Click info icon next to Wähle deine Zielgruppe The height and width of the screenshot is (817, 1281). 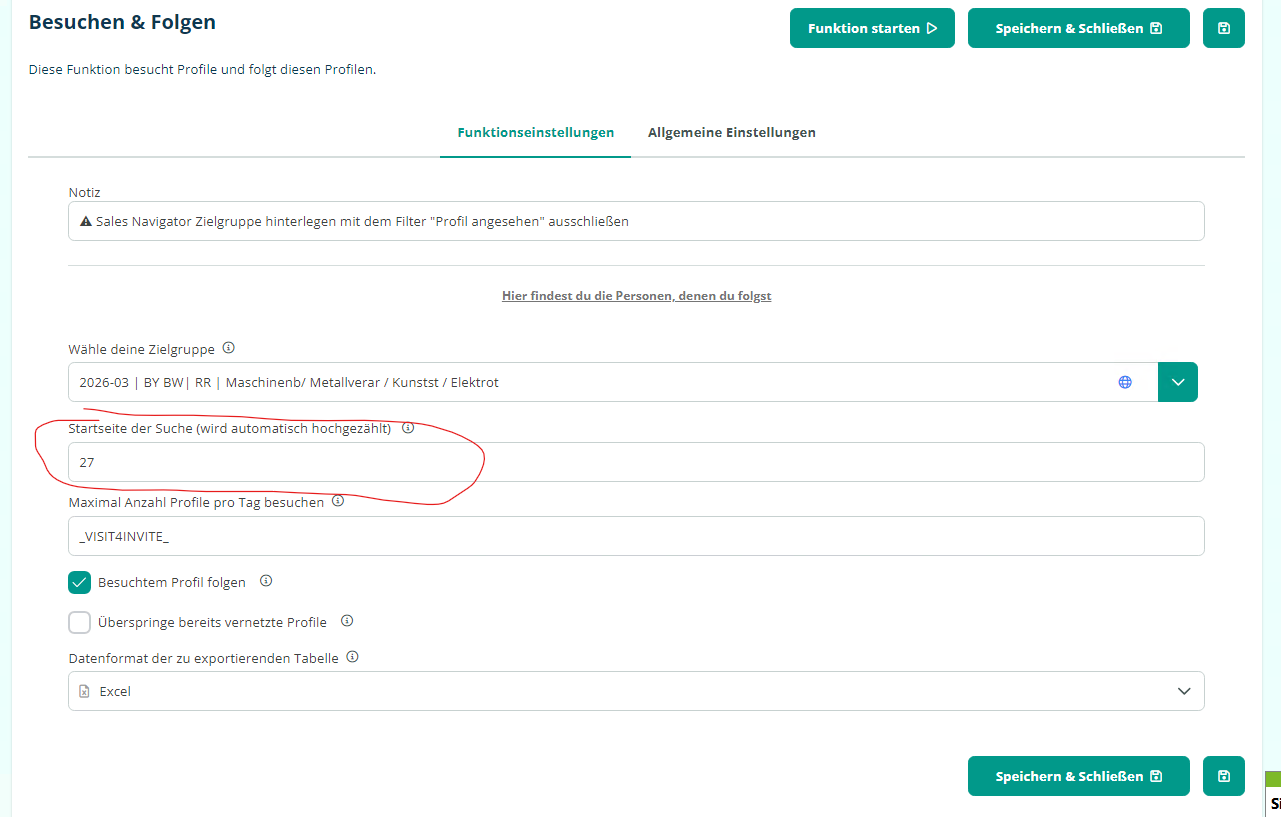coord(228,348)
